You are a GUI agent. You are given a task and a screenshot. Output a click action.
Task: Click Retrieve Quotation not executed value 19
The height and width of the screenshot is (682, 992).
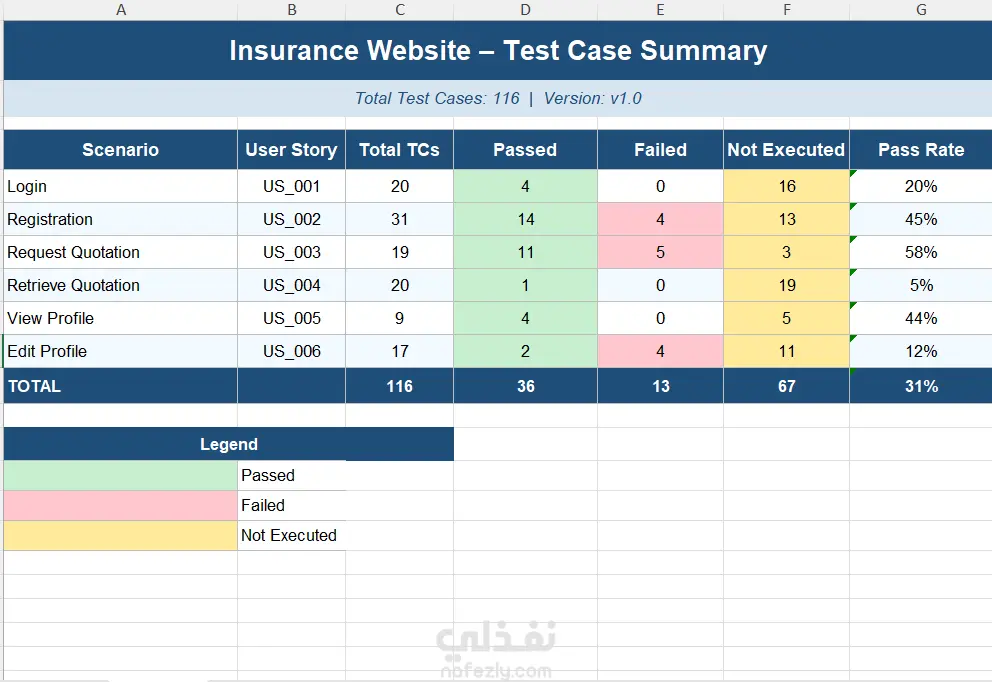pyautogui.click(x=786, y=285)
